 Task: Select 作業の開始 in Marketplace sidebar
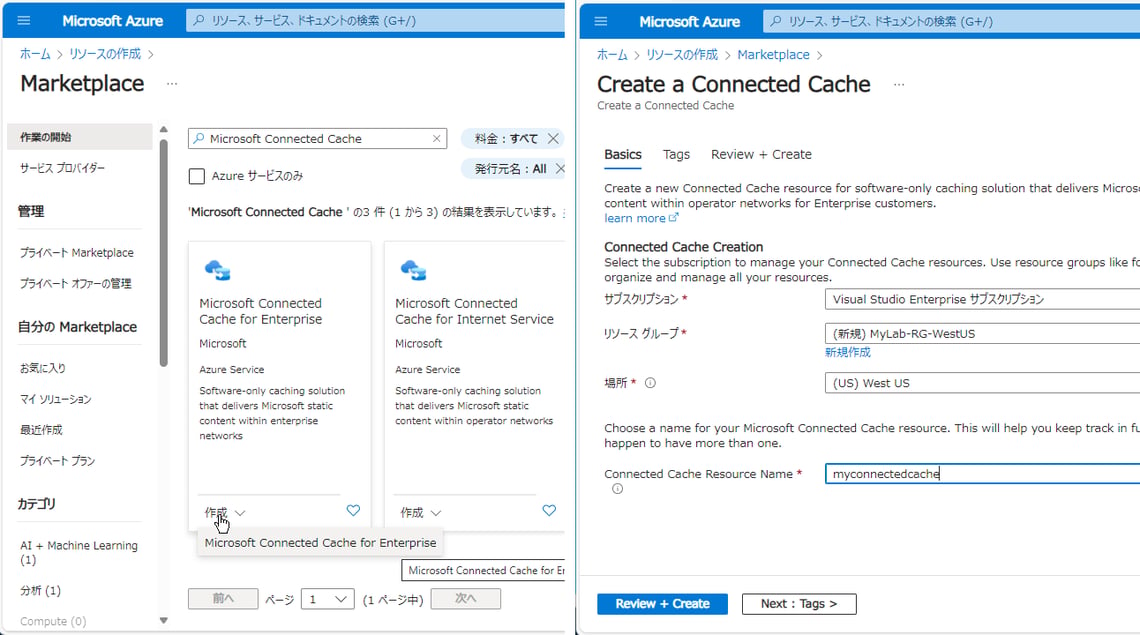coord(80,137)
